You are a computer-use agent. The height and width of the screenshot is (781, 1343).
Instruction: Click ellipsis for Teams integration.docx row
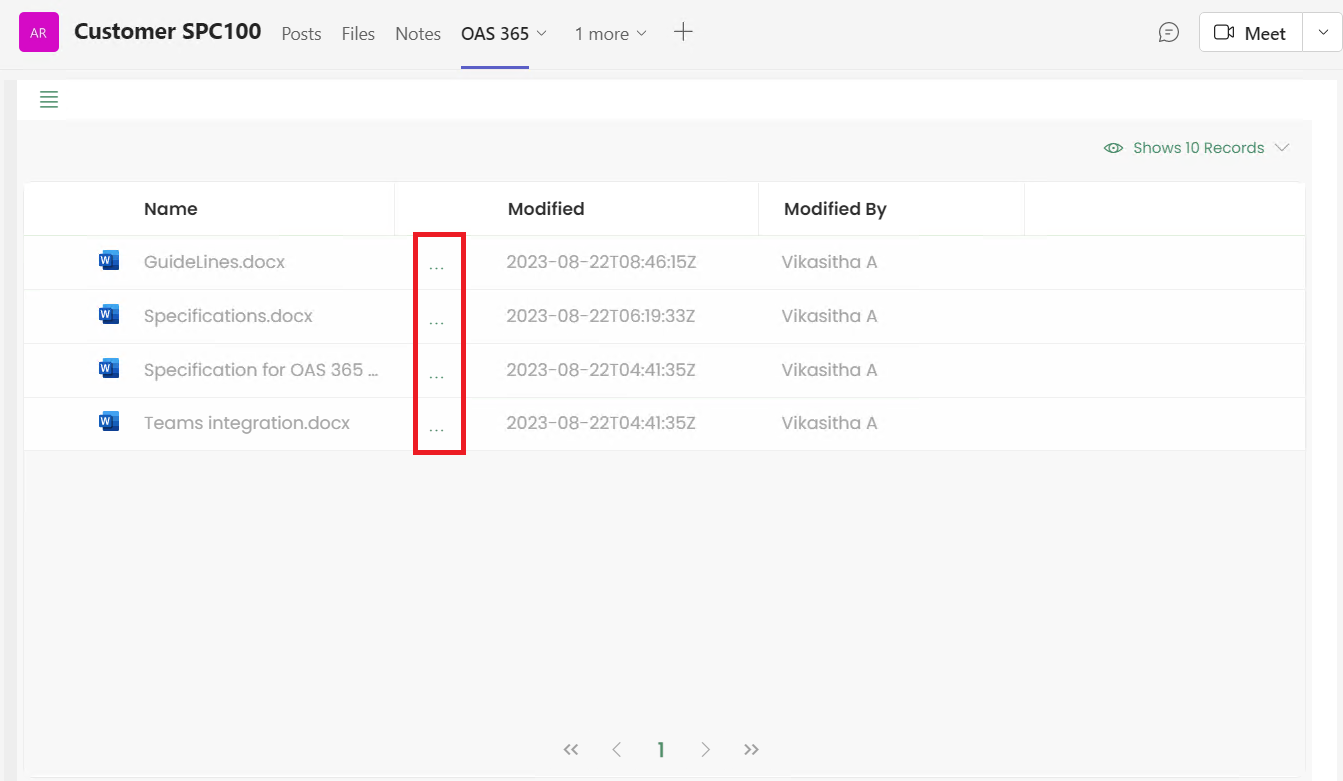pyautogui.click(x=436, y=427)
